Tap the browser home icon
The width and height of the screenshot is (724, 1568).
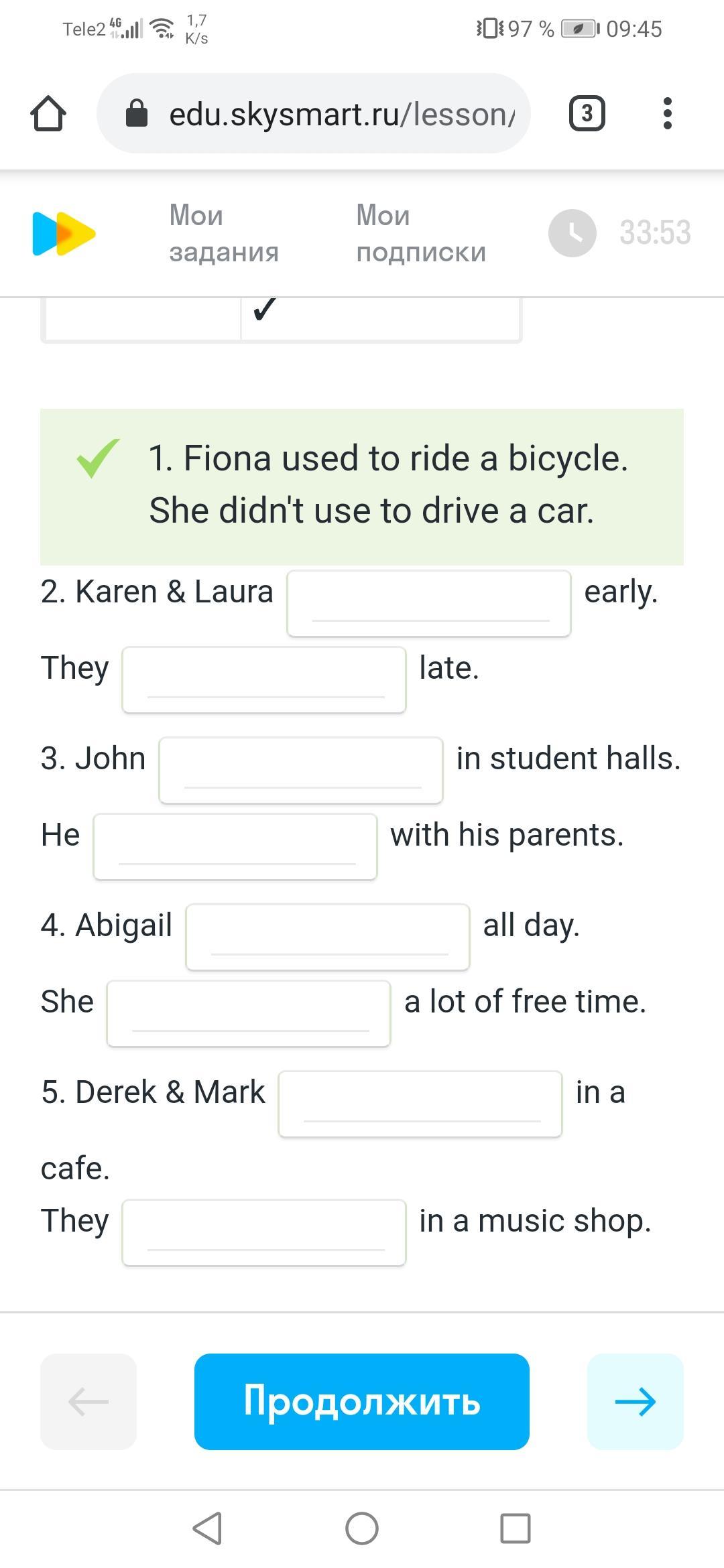click(48, 113)
